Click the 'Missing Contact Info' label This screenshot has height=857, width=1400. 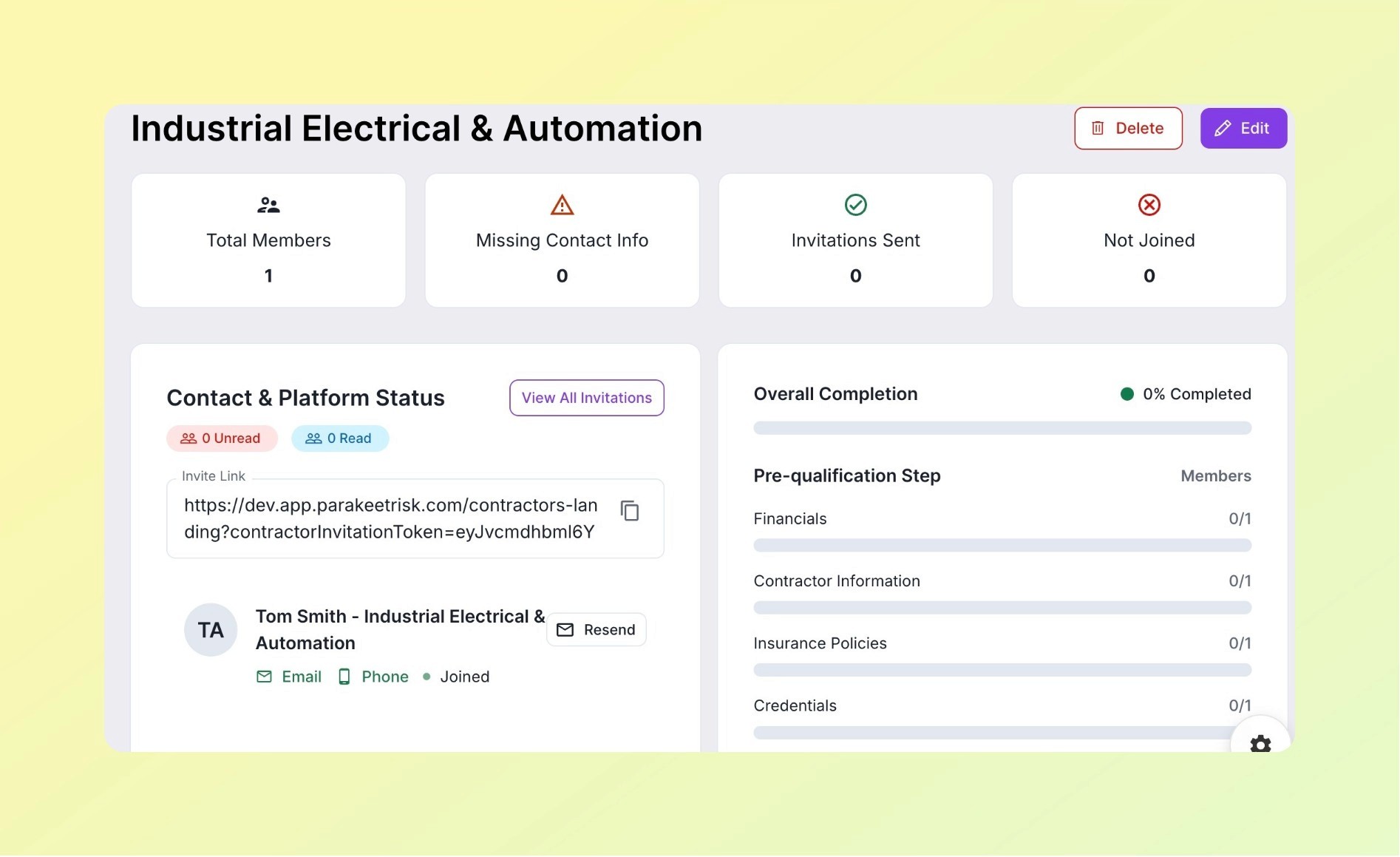click(562, 240)
